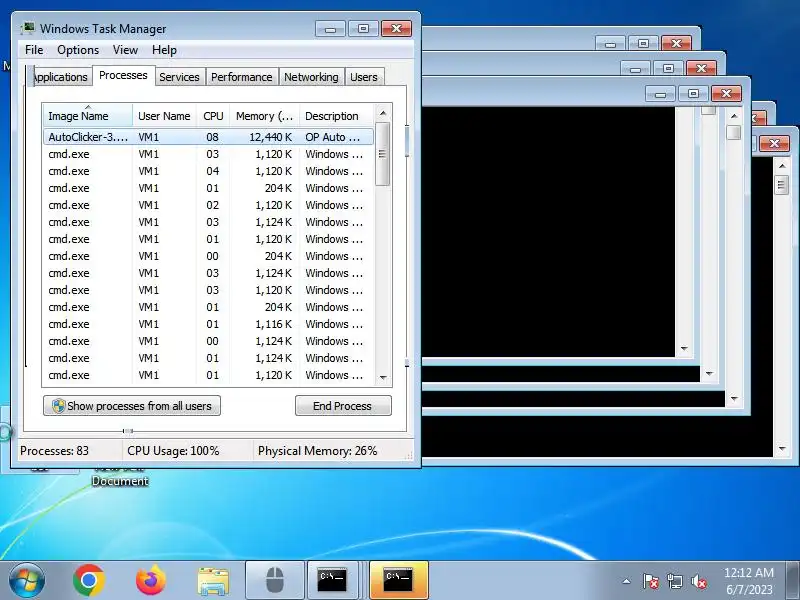Click CPU Usage: 100% status entry
The width and height of the screenshot is (800, 600).
pos(173,451)
